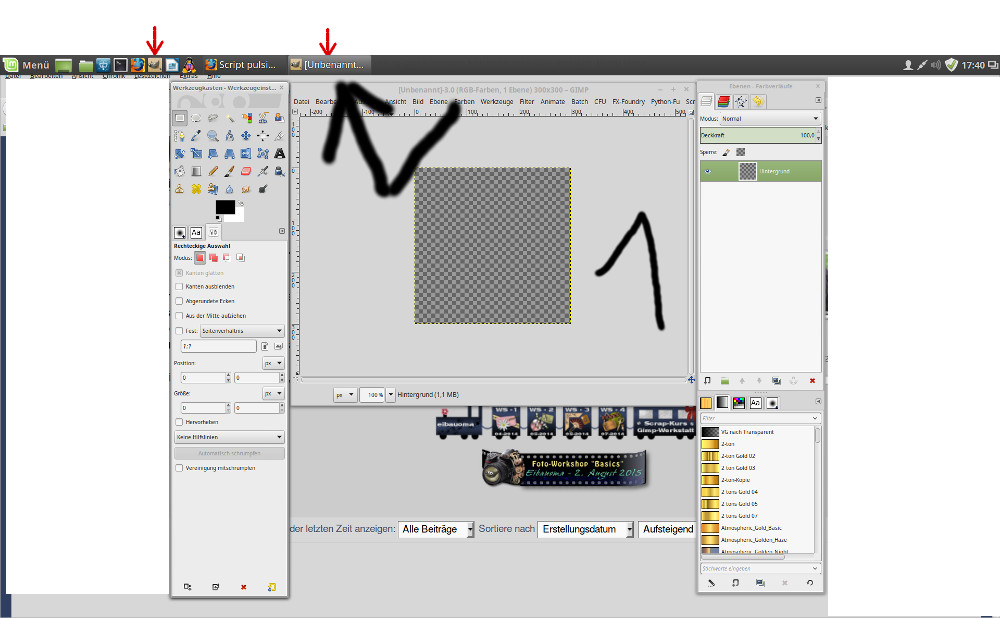The width and height of the screenshot is (1000, 618).
Task: Select the Ellipse Select tool
Action: pyautogui.click(x=196, y=118)
